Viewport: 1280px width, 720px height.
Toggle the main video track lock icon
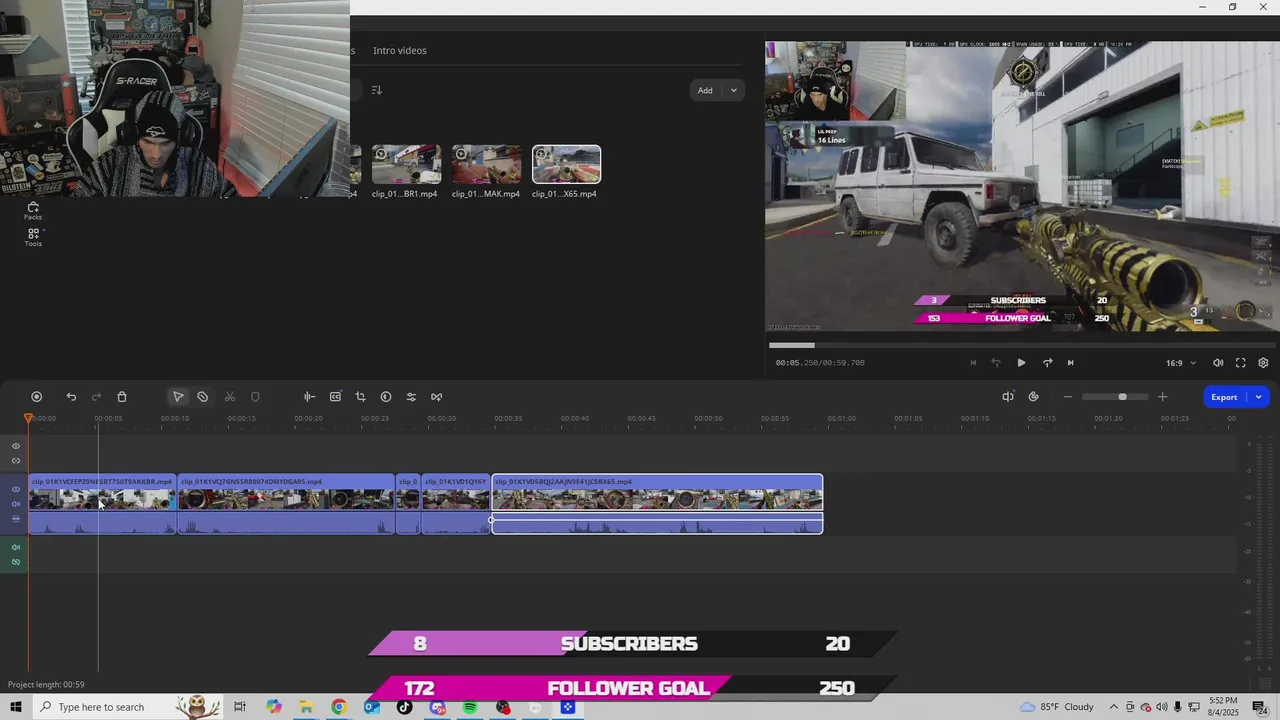pyautogui.click(x=16, y=519)
